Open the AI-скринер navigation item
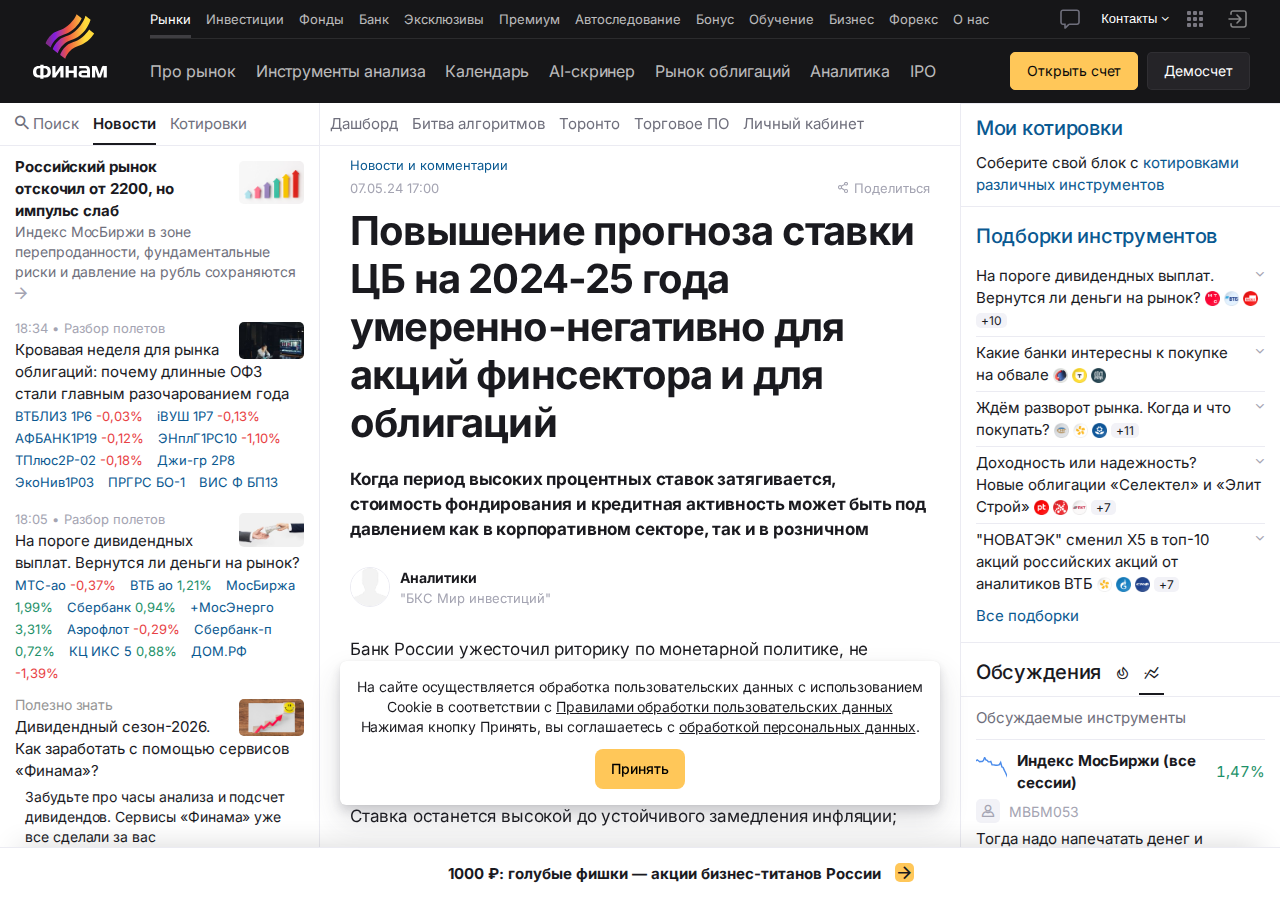This screenshot has width=1280, height=900. point(592,71)
